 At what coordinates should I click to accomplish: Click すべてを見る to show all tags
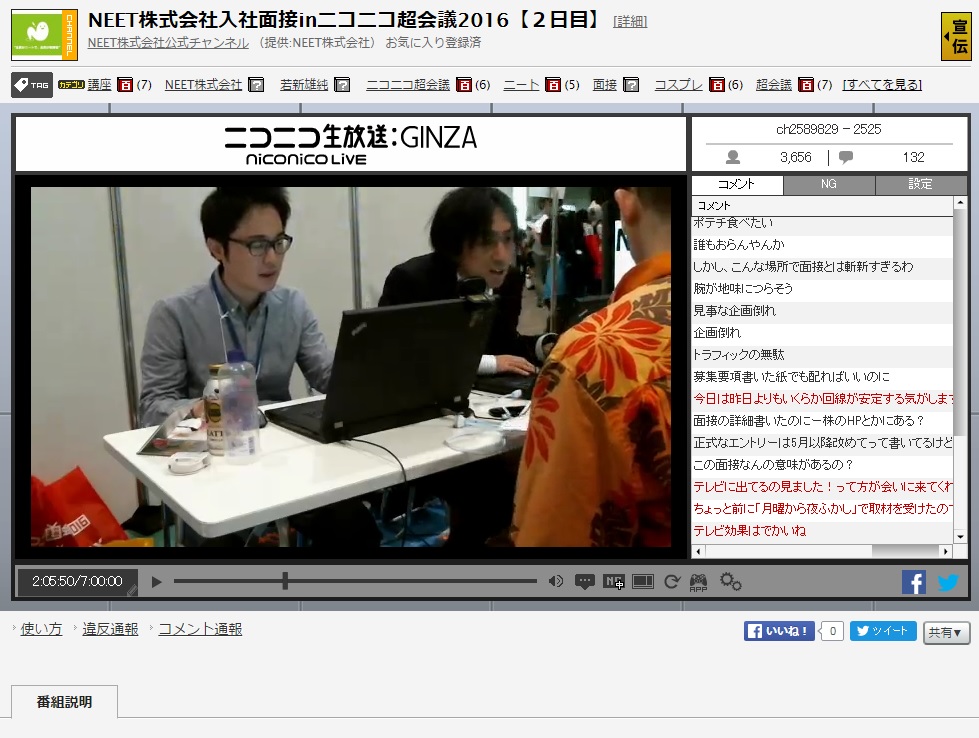tap(882, 84)
